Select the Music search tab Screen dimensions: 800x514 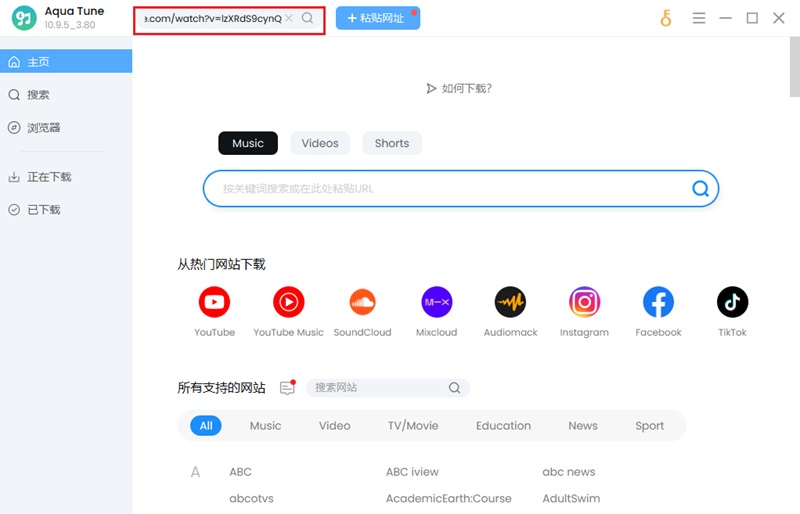coord(248,143)
